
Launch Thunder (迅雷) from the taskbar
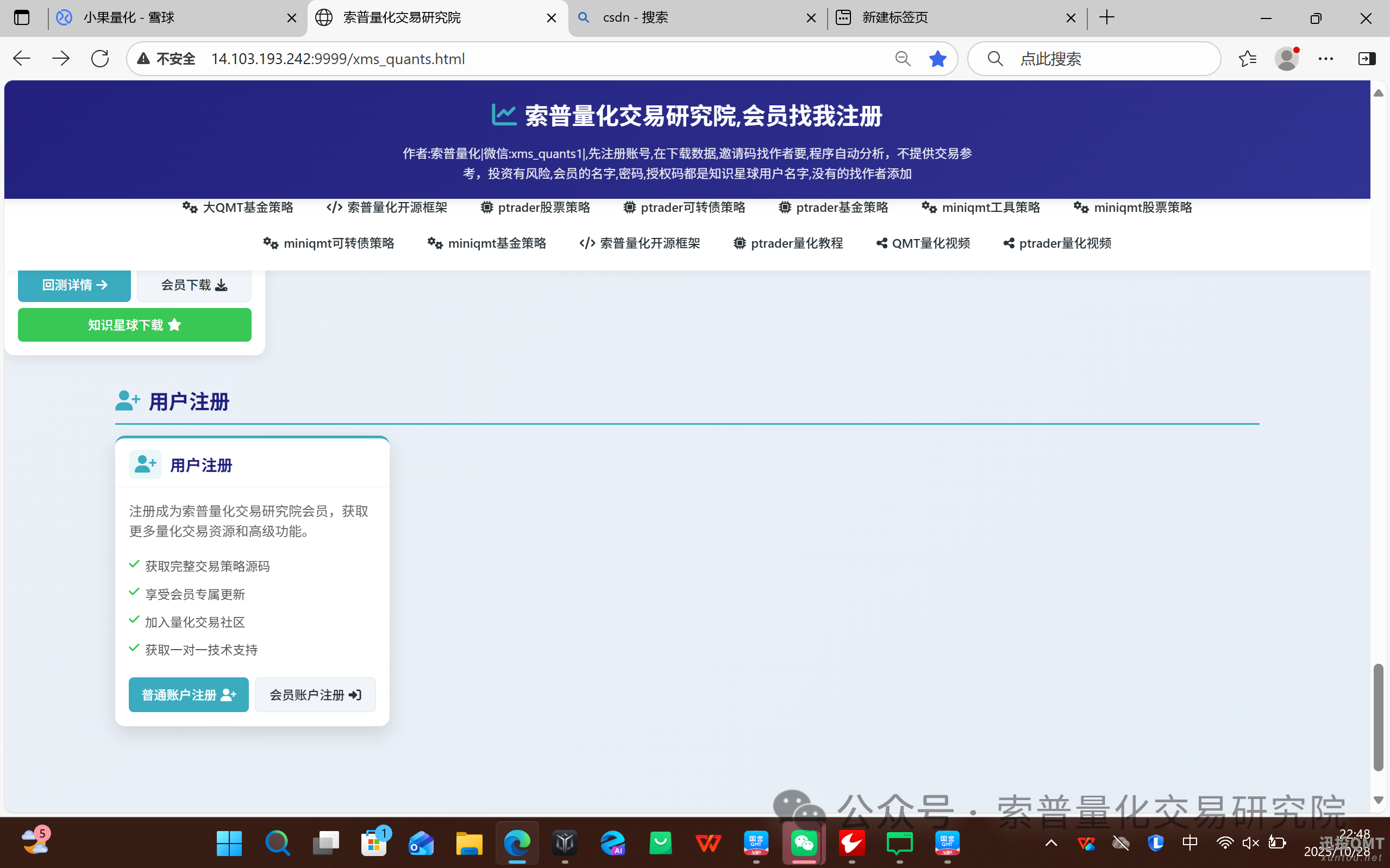click(851, 844)
